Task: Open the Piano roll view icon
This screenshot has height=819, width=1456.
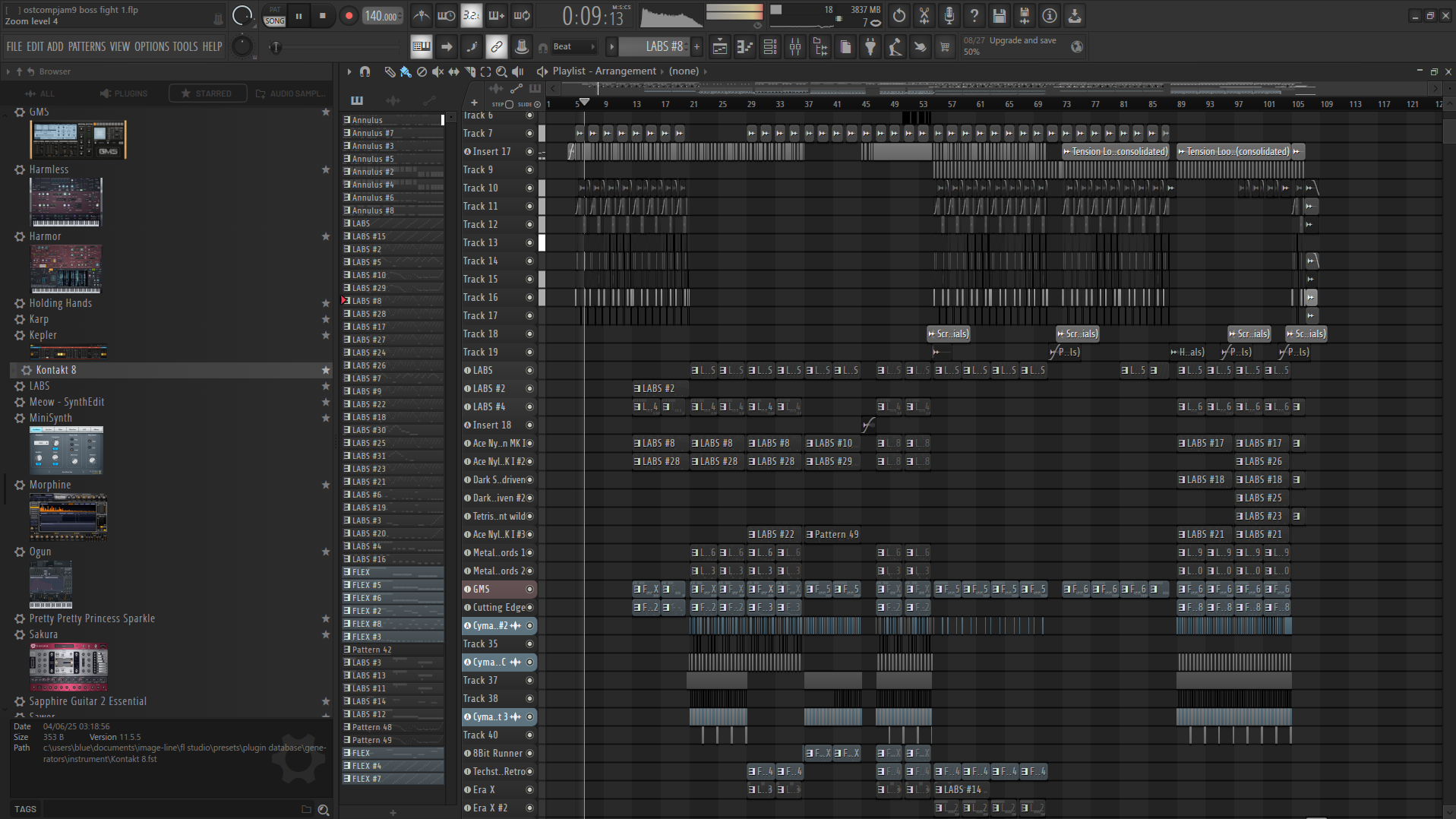Action: 745,47
